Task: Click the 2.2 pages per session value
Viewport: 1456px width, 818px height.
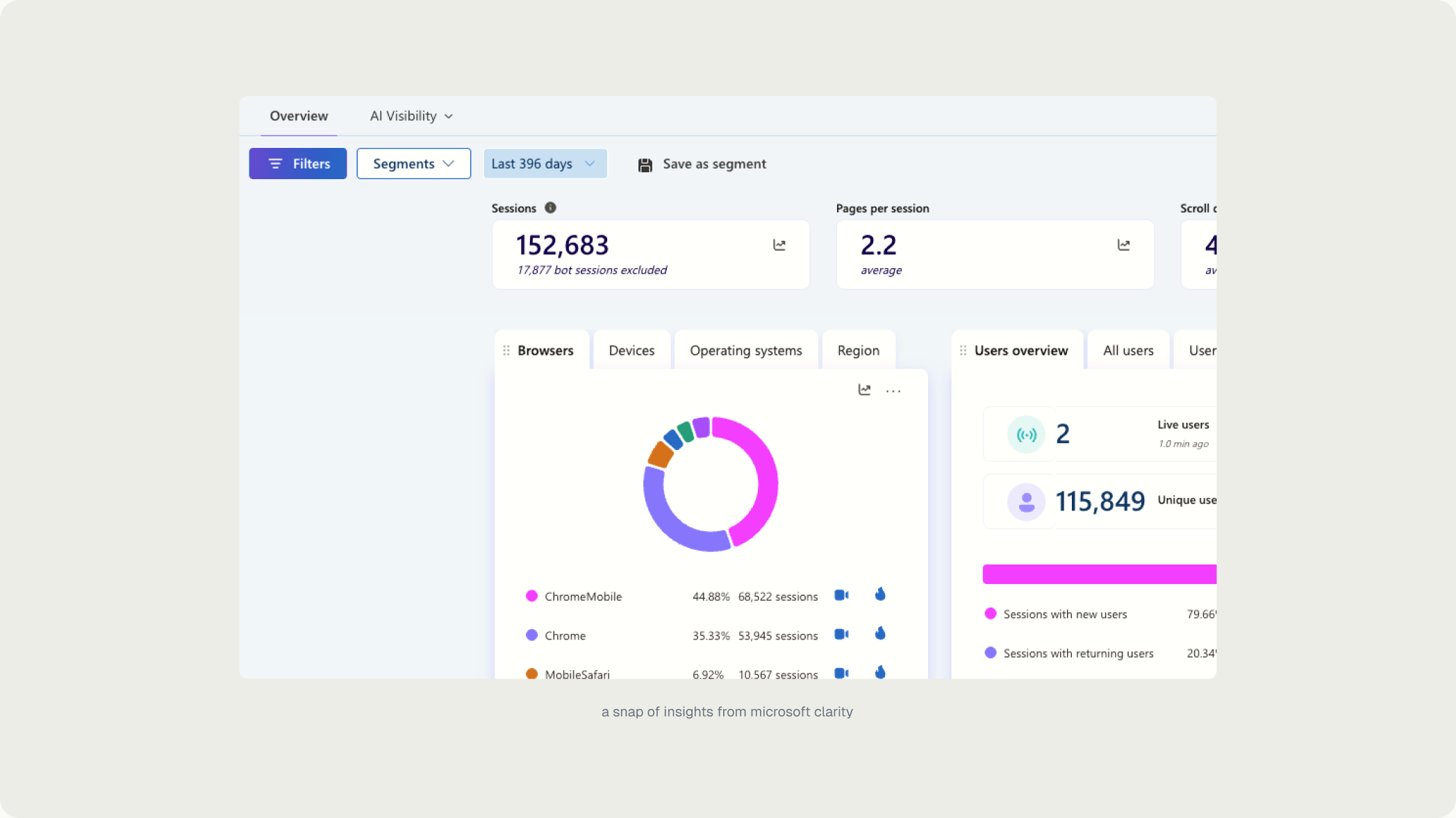Action: coord(878,245)
